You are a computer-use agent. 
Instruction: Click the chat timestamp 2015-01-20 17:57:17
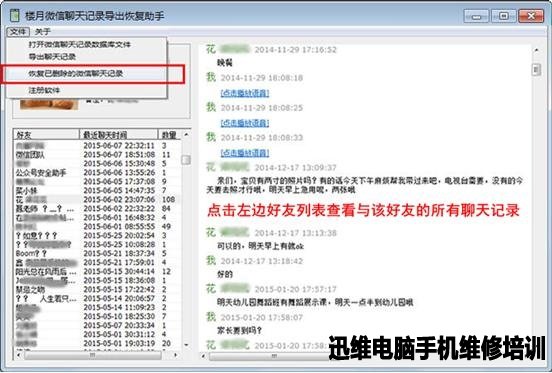tap(296, 289)
